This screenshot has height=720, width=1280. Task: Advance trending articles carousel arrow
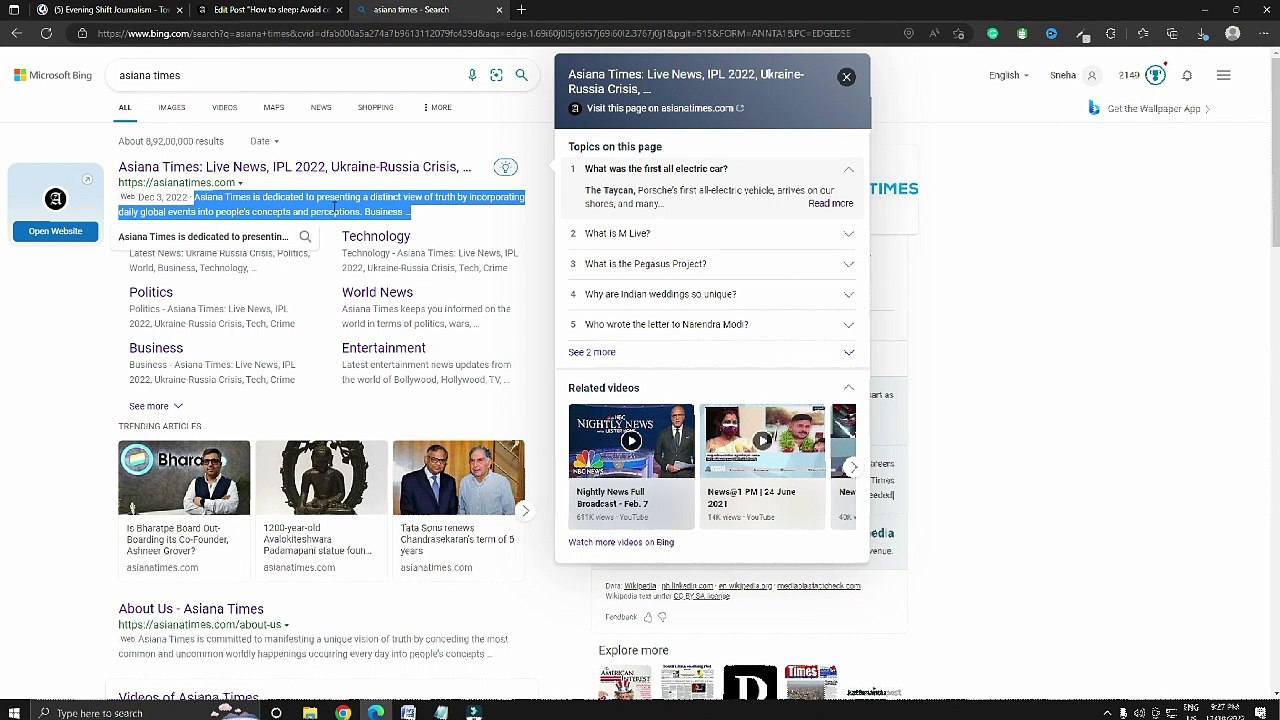[525, 511]
